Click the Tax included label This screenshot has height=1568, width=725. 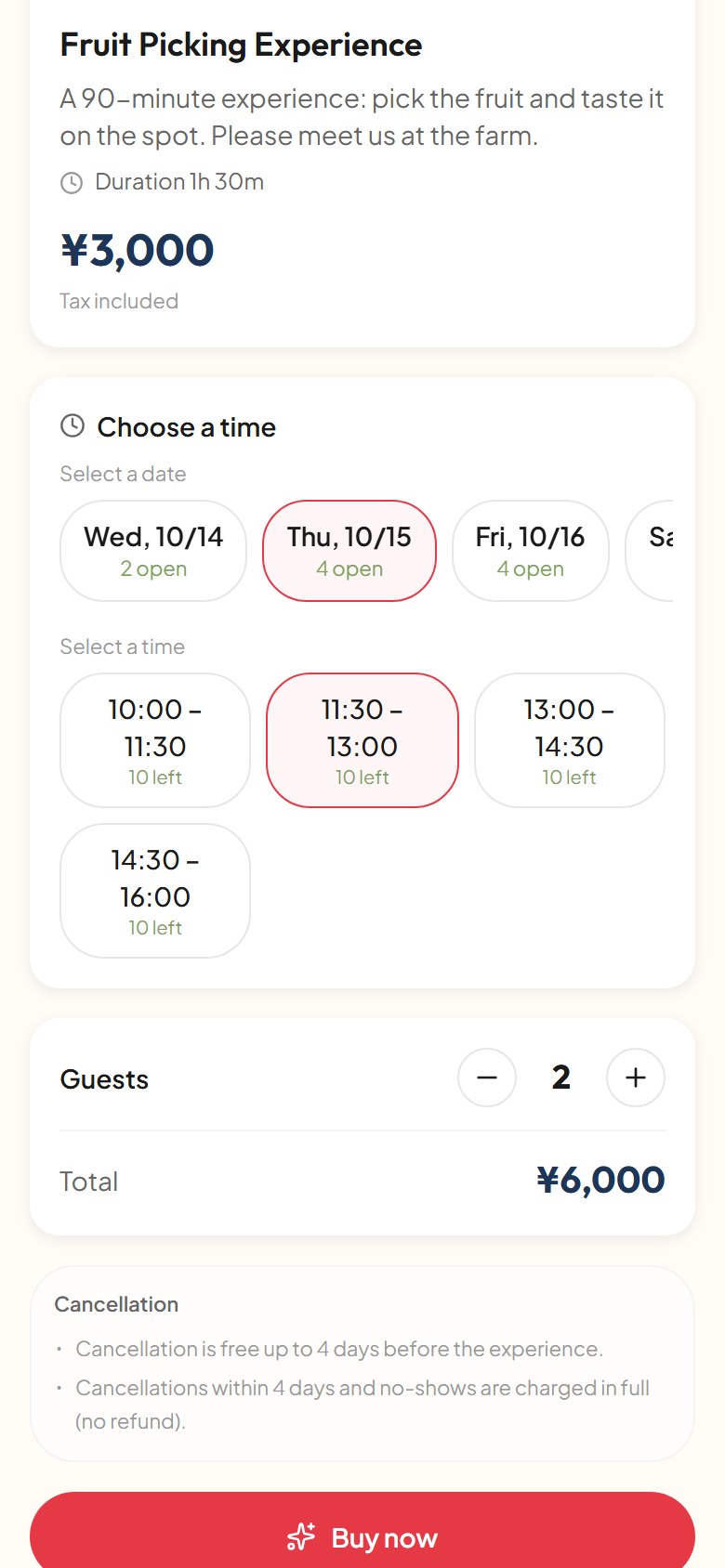tap(119, 301)
